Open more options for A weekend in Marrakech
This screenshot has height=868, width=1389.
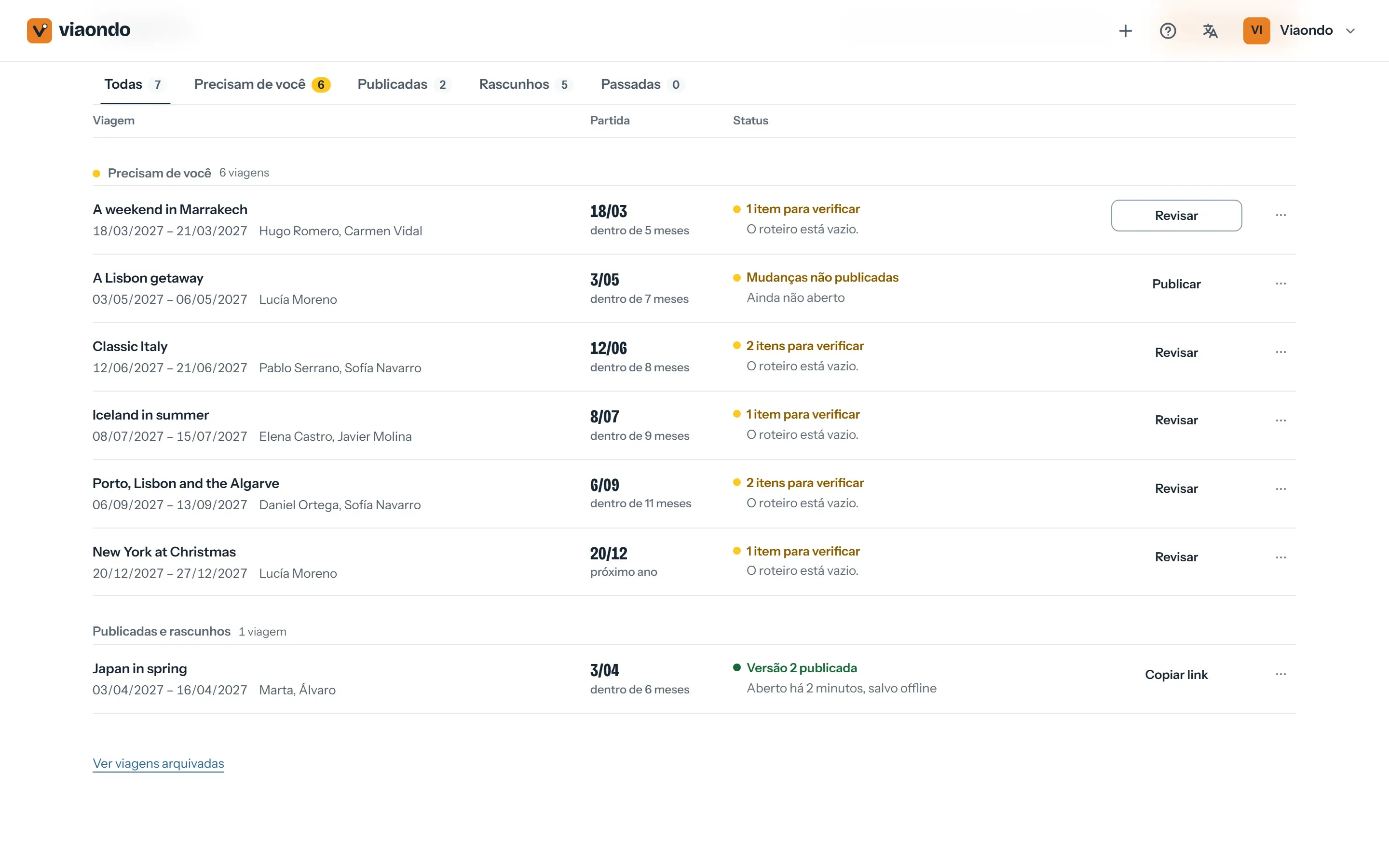(1280, 215)
